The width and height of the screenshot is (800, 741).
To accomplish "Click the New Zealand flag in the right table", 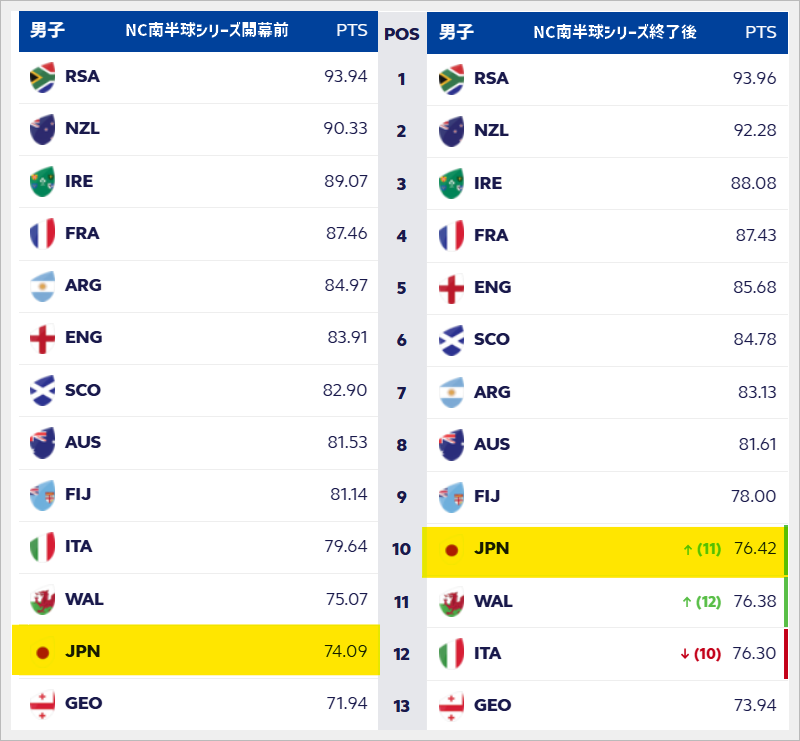I will [452, 131].
